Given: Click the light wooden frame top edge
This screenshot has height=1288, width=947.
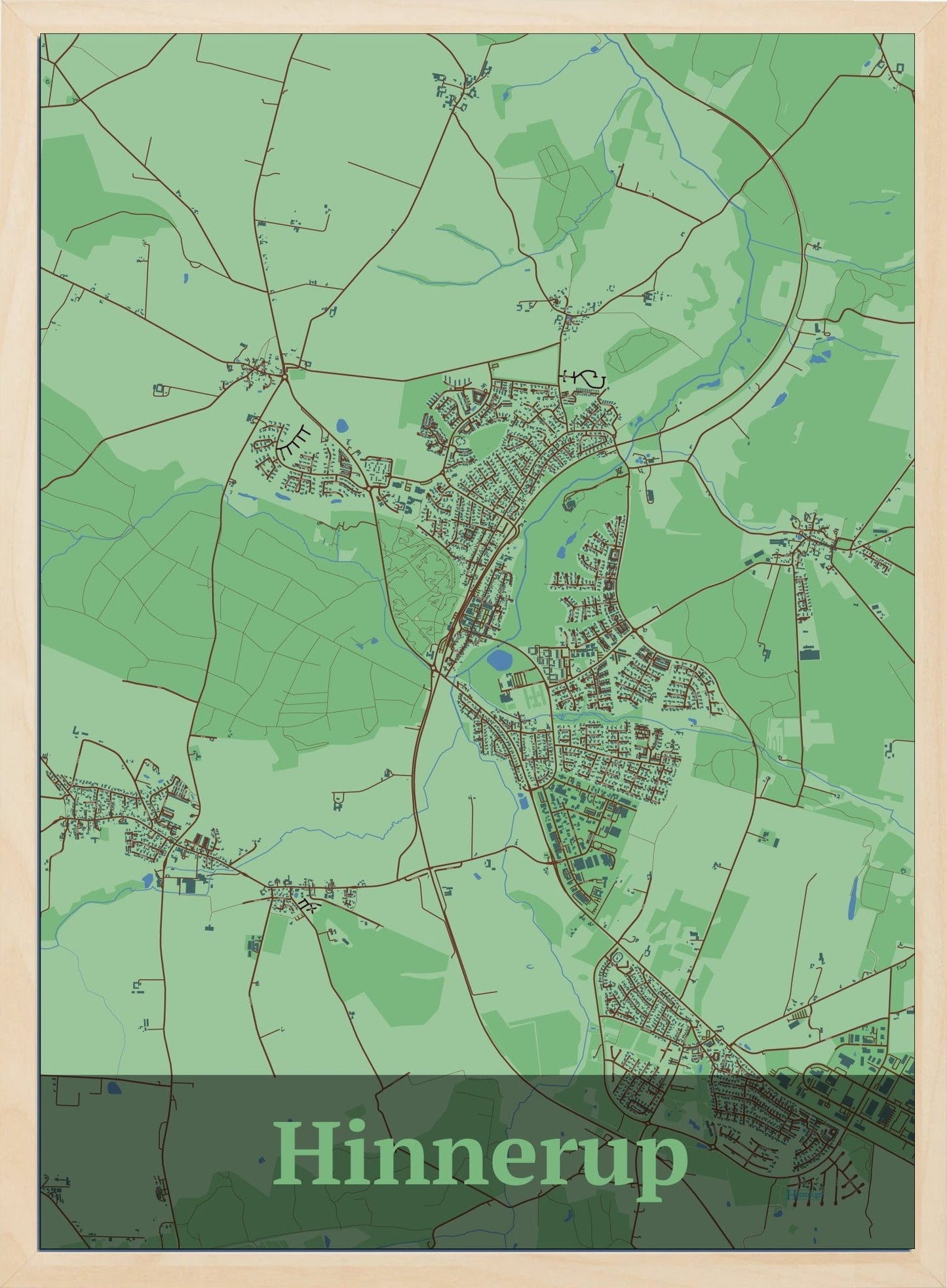Looking at the screenshot, I should (473, 16).
